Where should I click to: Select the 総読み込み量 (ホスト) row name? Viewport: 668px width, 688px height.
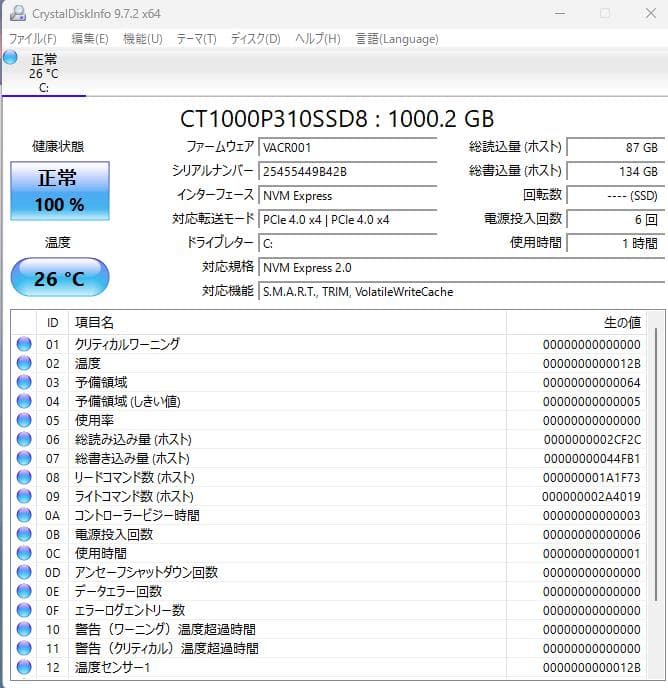point(133,439)
